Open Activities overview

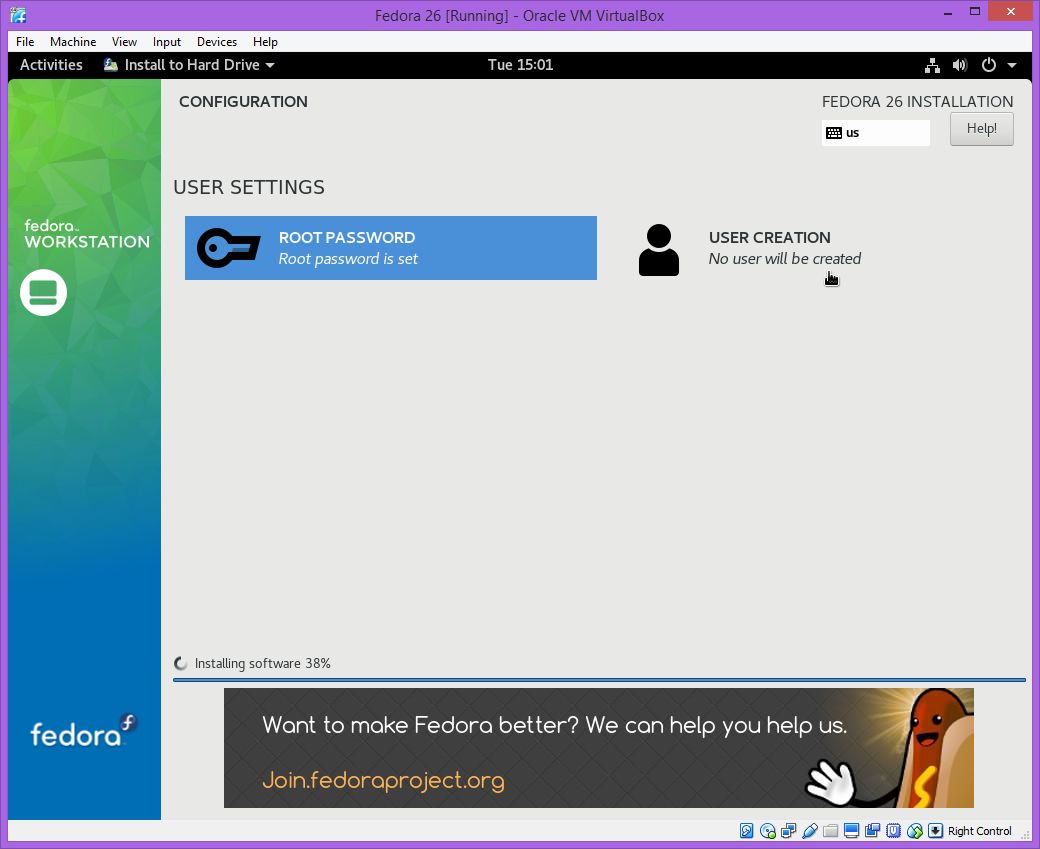coord(51,65)
